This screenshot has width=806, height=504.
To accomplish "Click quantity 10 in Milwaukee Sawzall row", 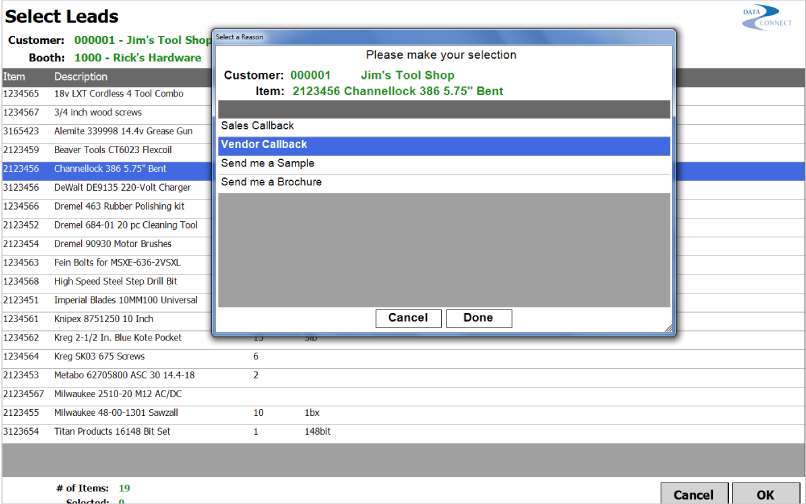I will pyautogui.click(x=258, y=413).
